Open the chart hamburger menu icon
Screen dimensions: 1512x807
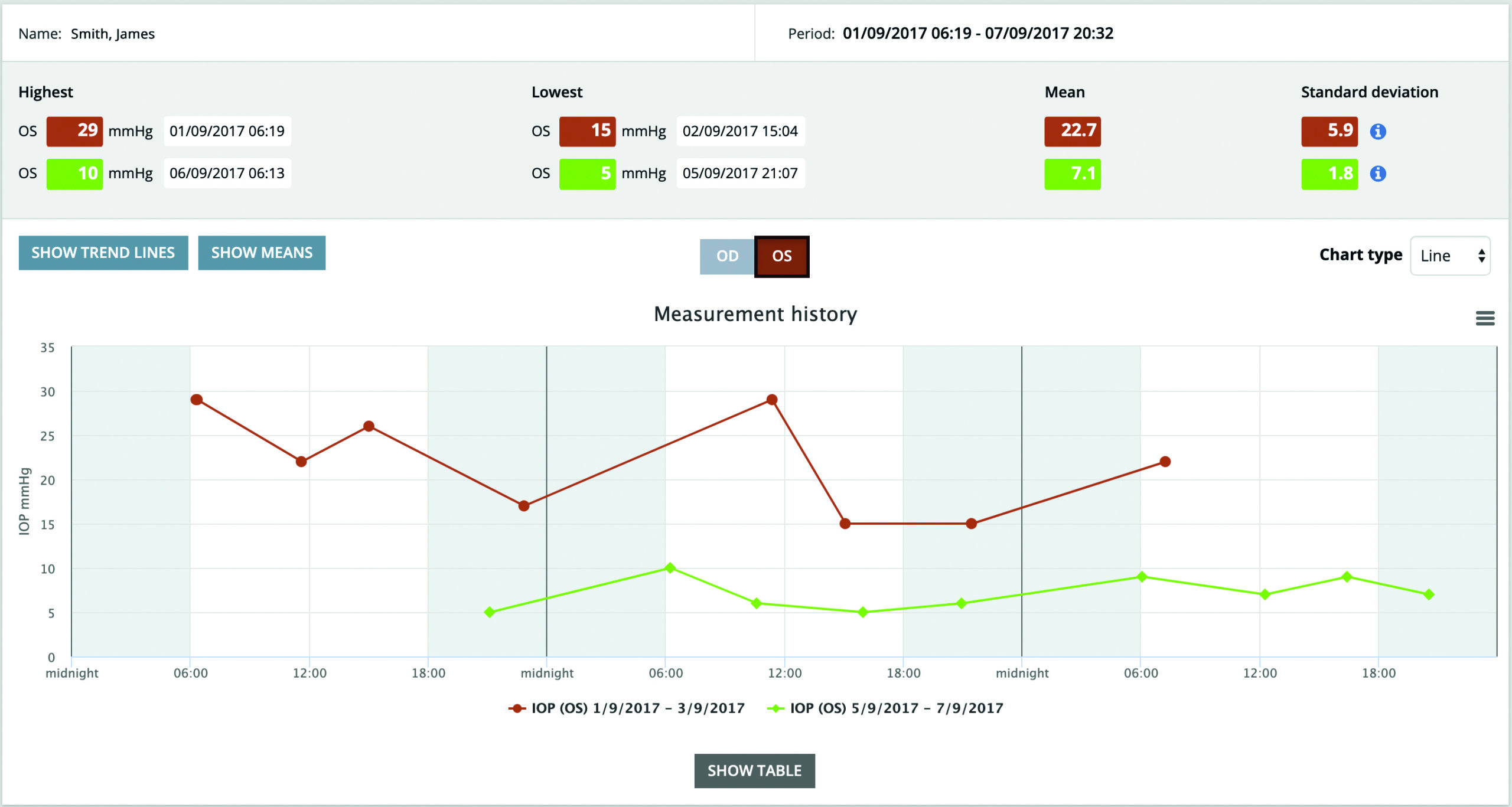point(1485,318)
